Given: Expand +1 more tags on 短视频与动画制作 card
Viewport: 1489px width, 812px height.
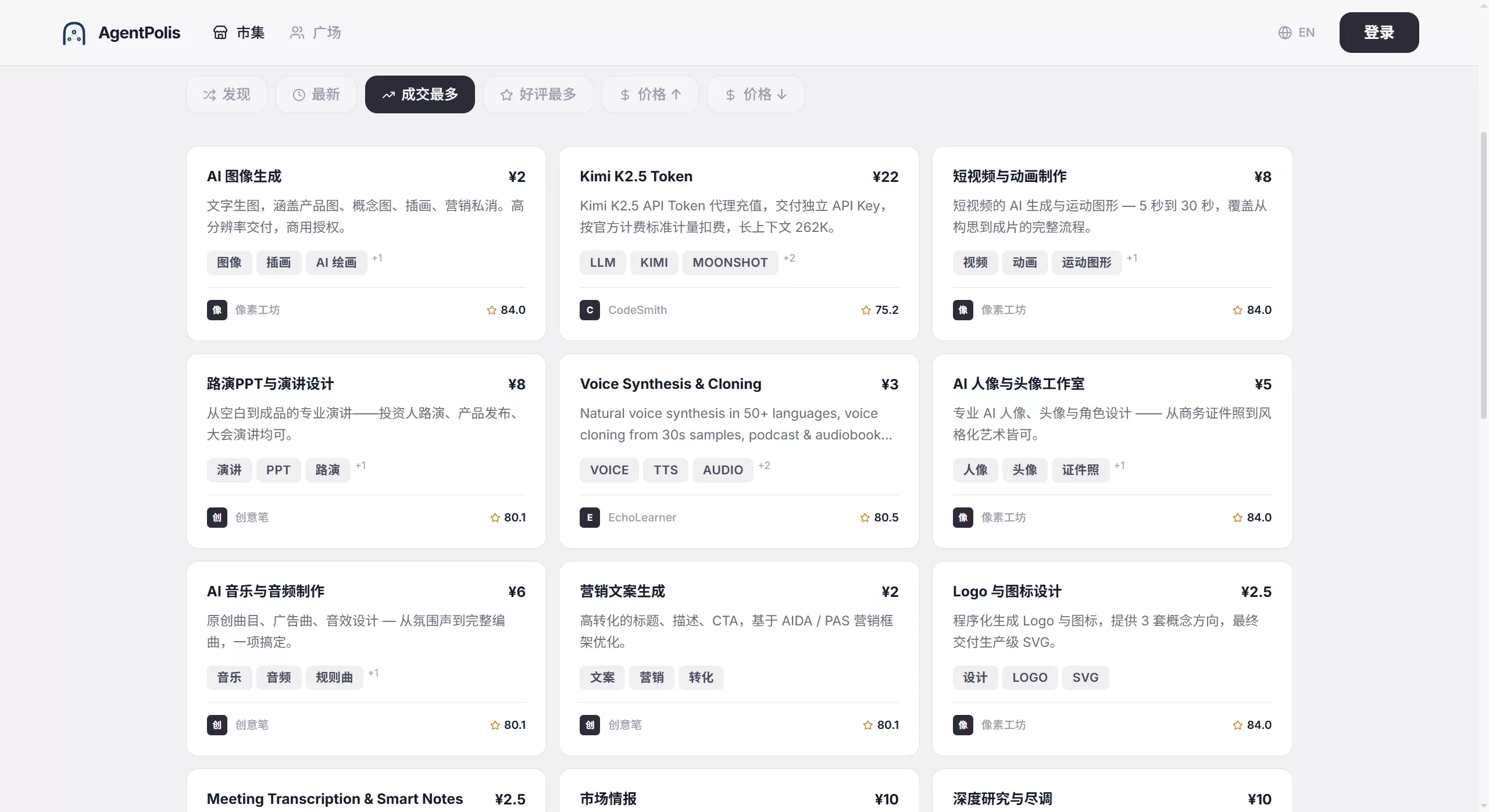Looking at the screenshot, I should pos(1132,258).
